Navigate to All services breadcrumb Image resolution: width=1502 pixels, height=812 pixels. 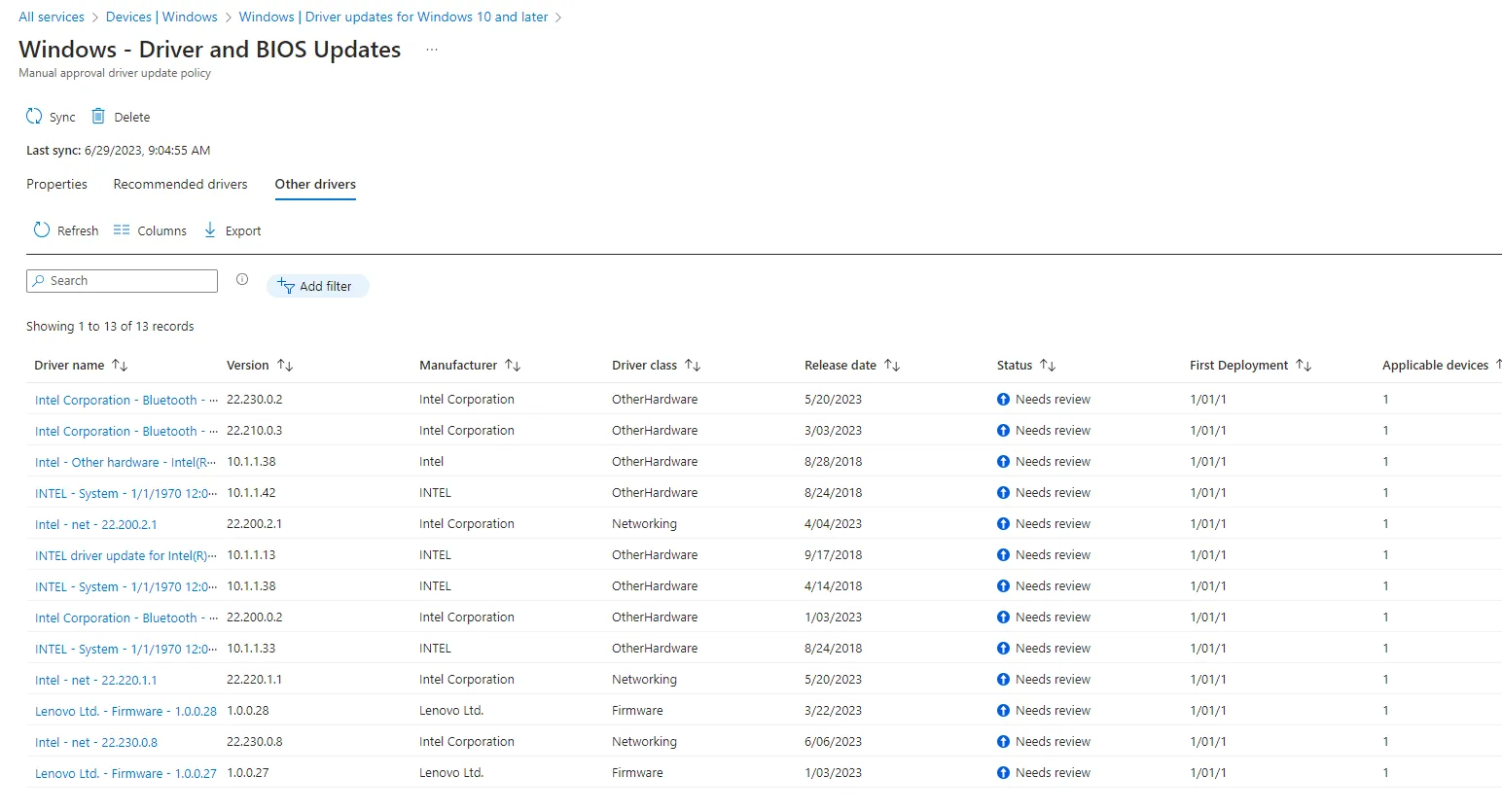(52, 17)
